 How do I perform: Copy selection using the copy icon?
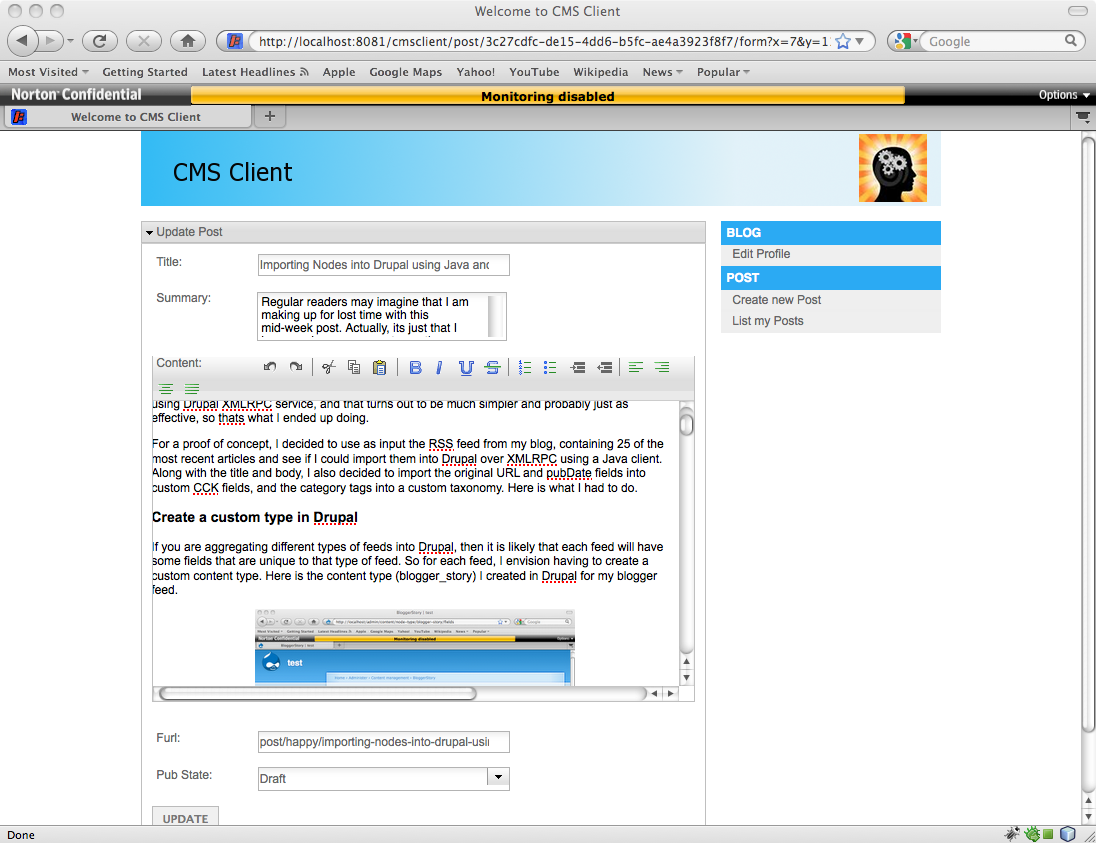pyautogui.click(x=354, y=368)
